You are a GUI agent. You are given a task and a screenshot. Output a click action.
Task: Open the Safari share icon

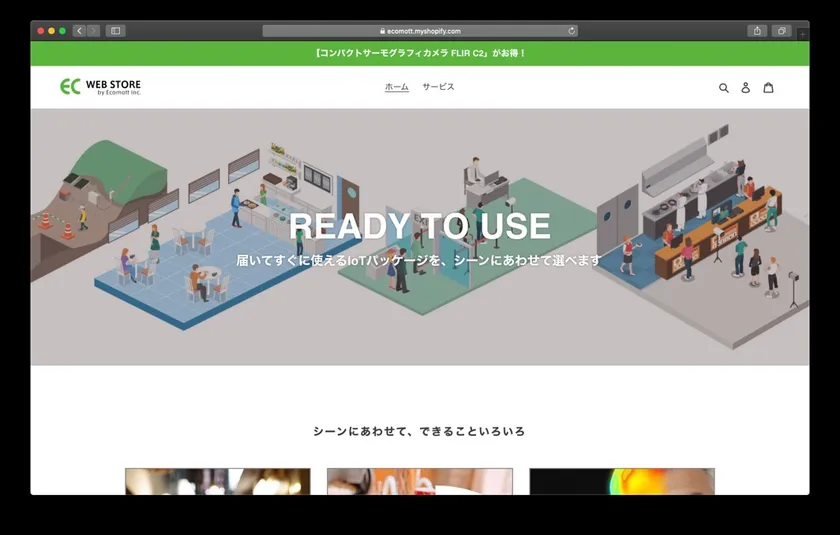click(x=757, y=31)
